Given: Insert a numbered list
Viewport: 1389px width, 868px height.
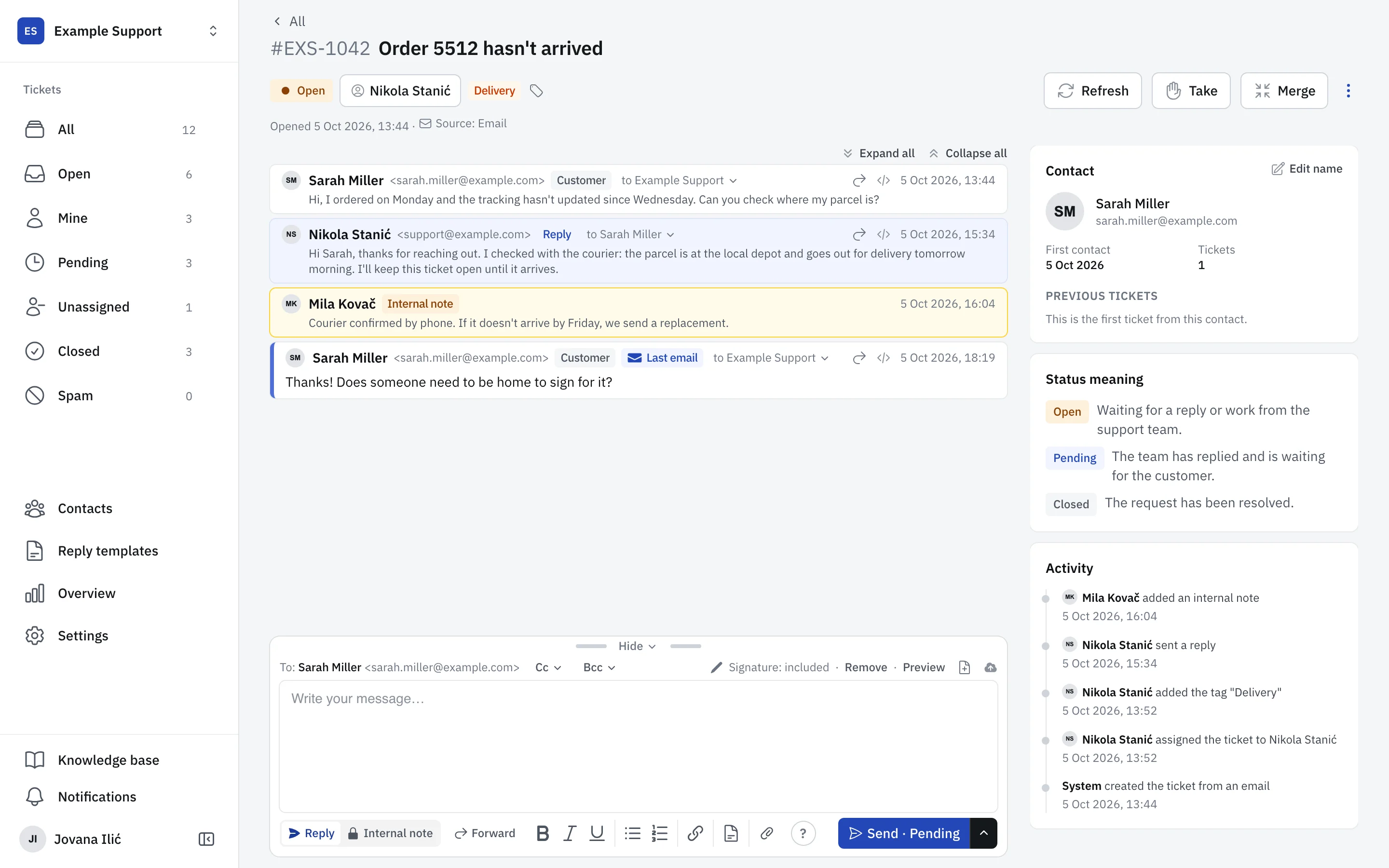Looking at the screenshot, I should [659, 833].
